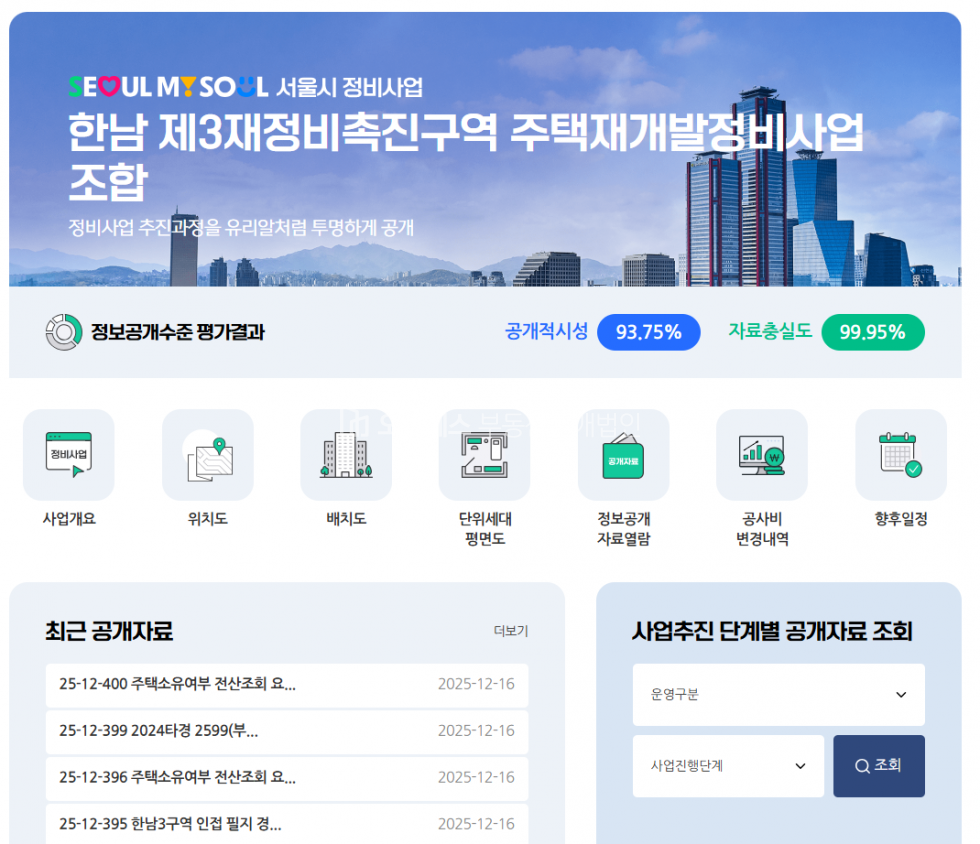Click the 단위세대 평면도 label text
980x844 pixels.
(484, 529)
